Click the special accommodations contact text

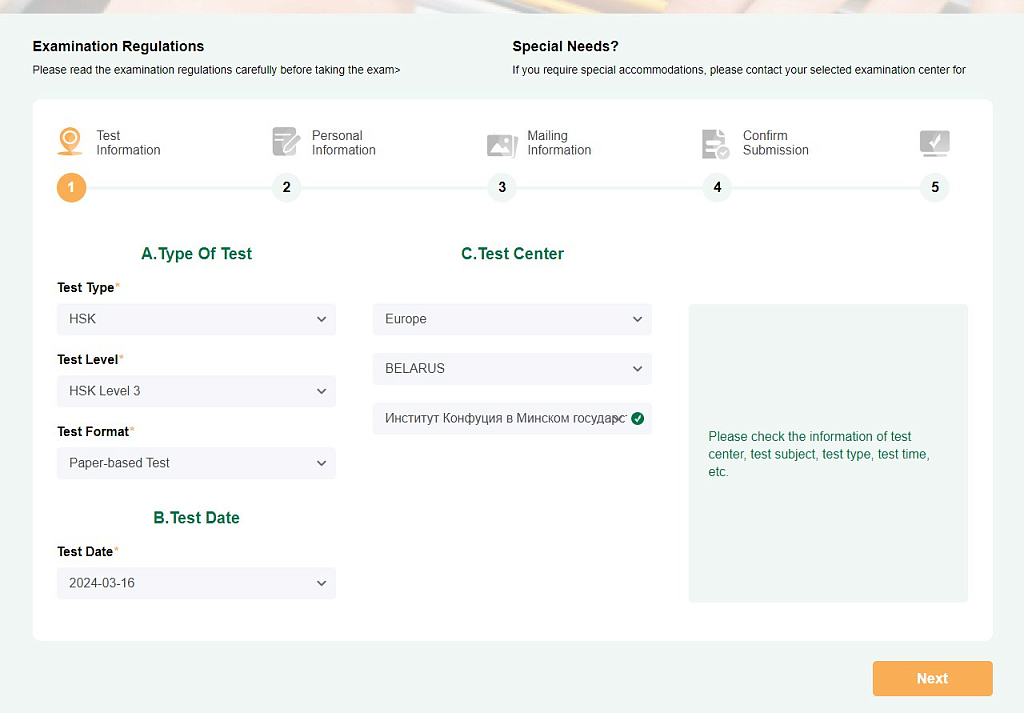(739, 70)
